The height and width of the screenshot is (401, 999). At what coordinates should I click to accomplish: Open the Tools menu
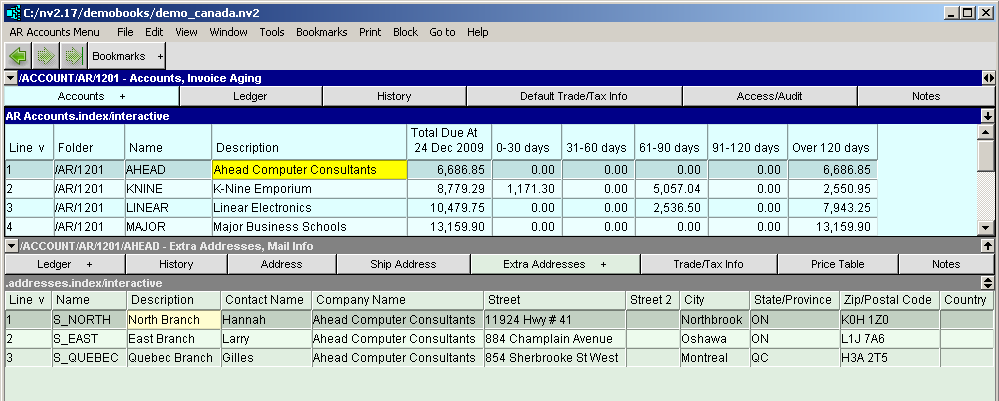(x=272, y=32)
